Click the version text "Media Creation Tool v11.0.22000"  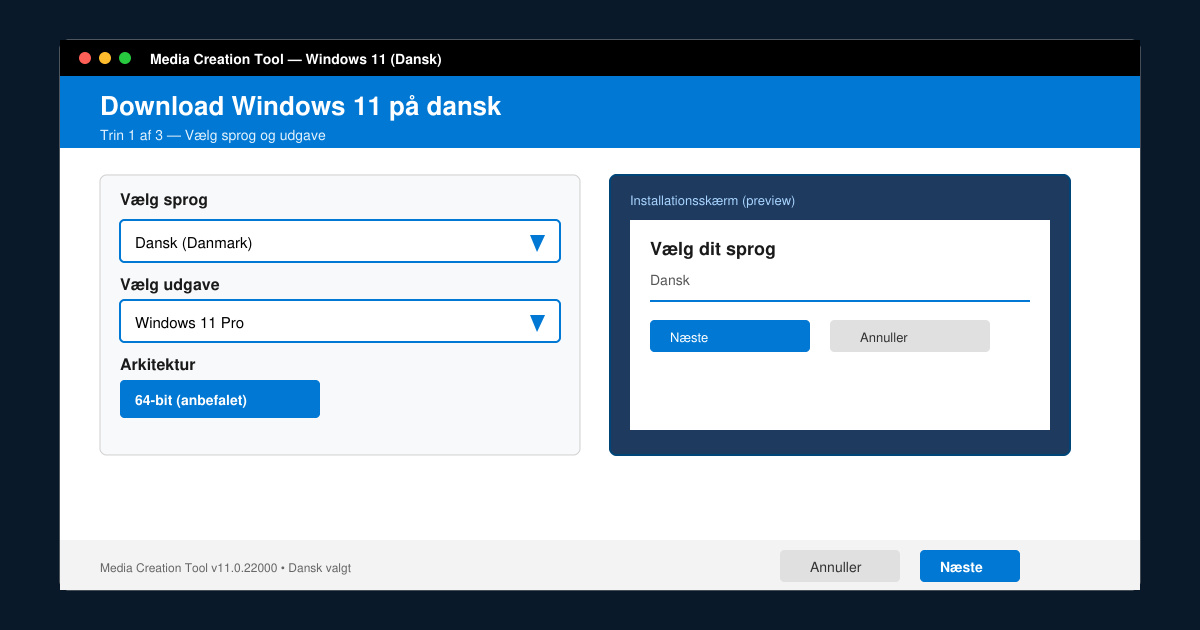click(190, 568)
